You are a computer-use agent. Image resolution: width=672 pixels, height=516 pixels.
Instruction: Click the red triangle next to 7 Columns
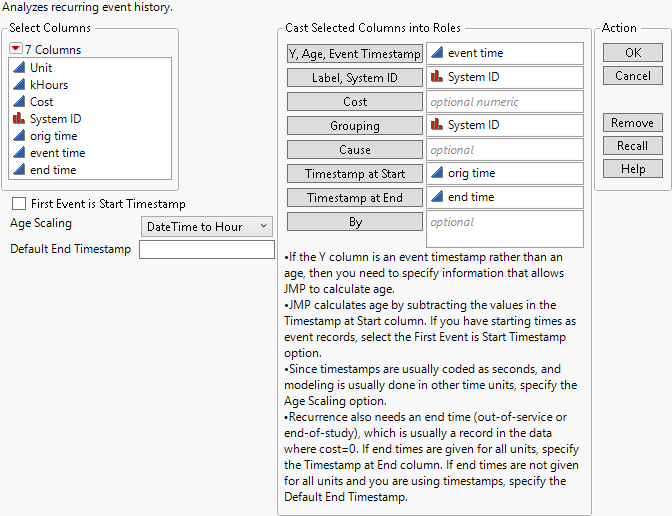(x=17, y=50)
